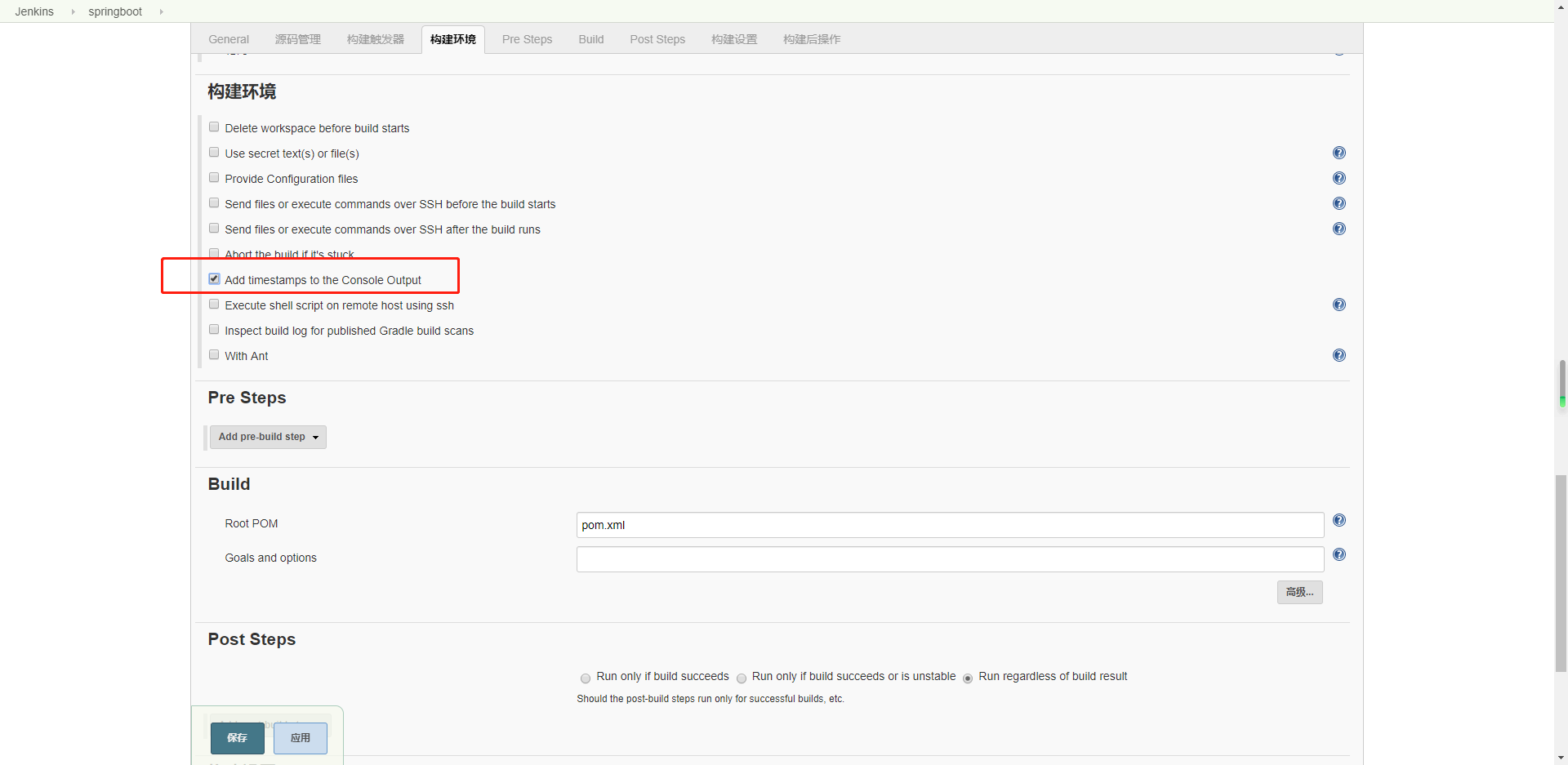Enable SSH commands after the build runs

(x=214, y=228)
